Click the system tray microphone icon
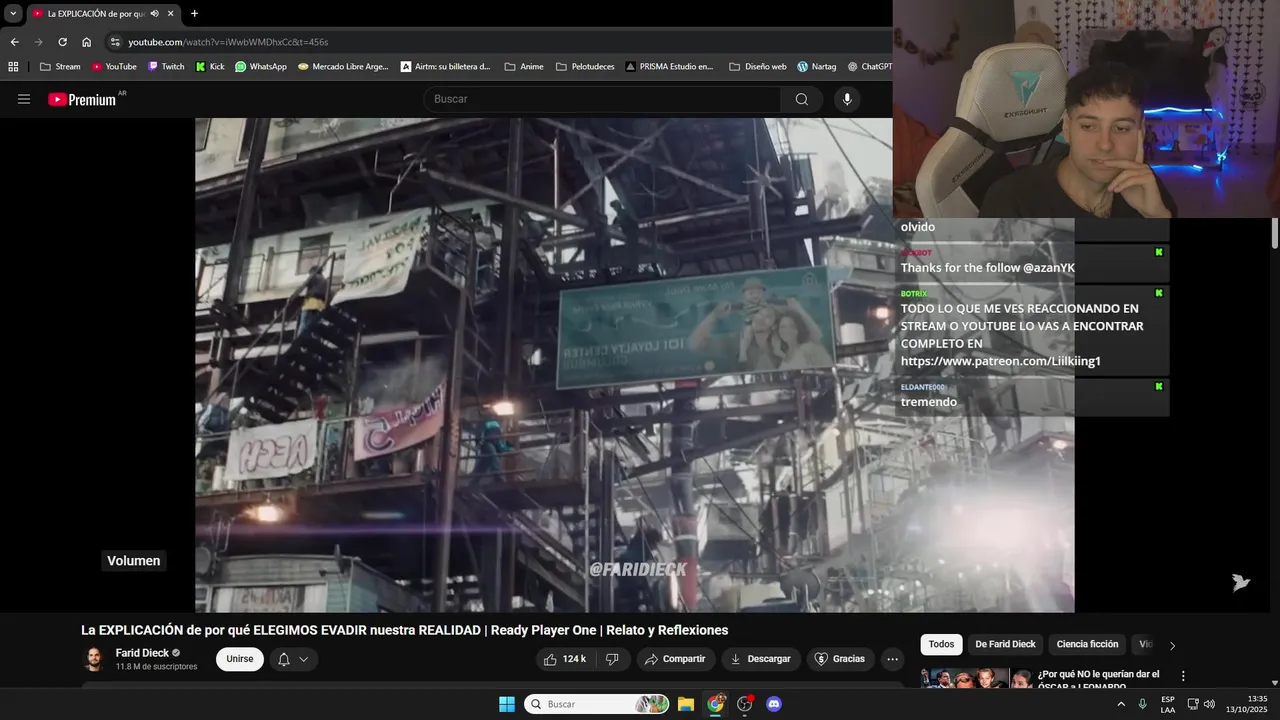This screenshot has height=720, width=1280. [1142, 704]
